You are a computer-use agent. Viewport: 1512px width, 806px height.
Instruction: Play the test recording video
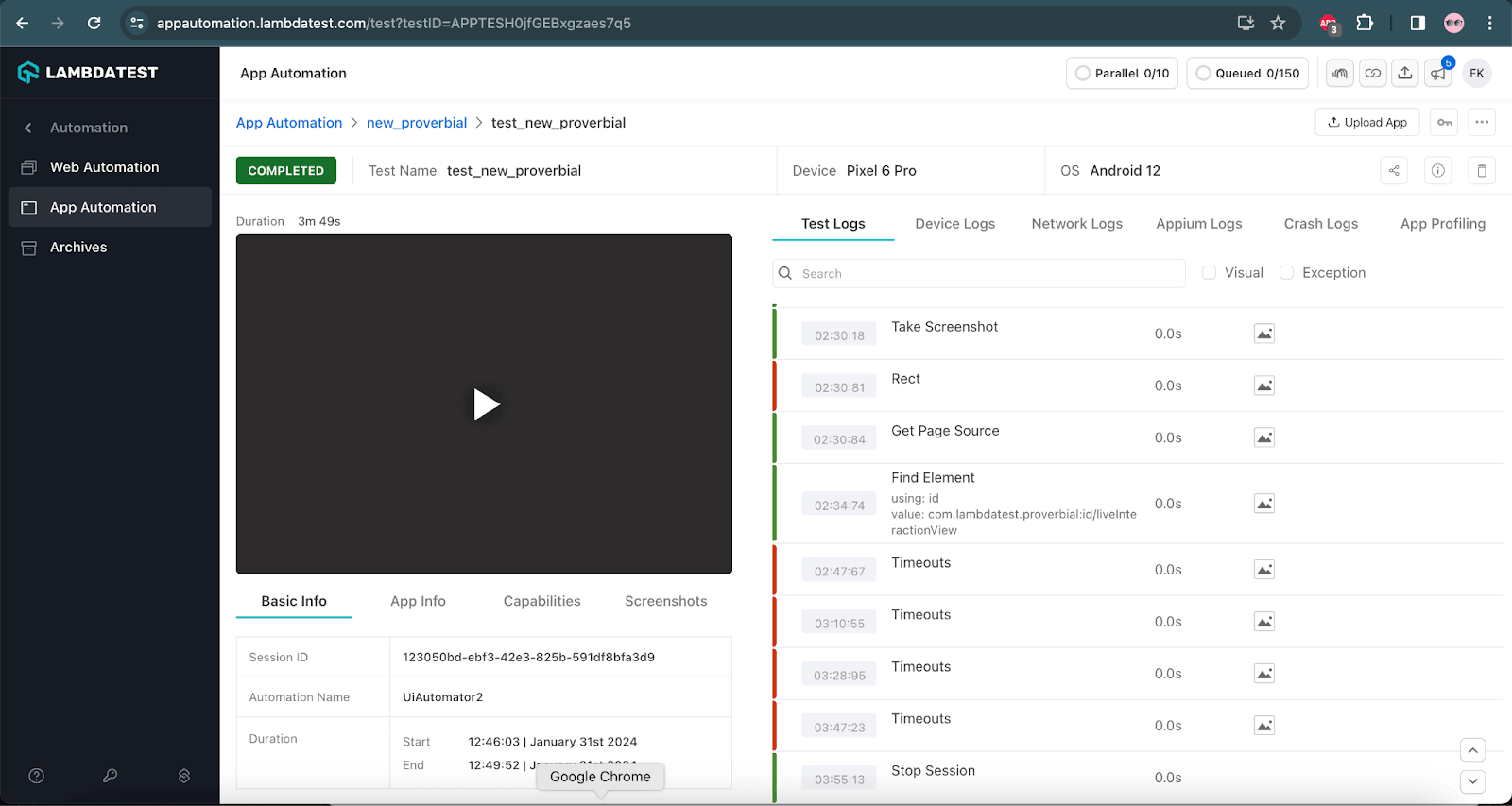pos(485,404)
